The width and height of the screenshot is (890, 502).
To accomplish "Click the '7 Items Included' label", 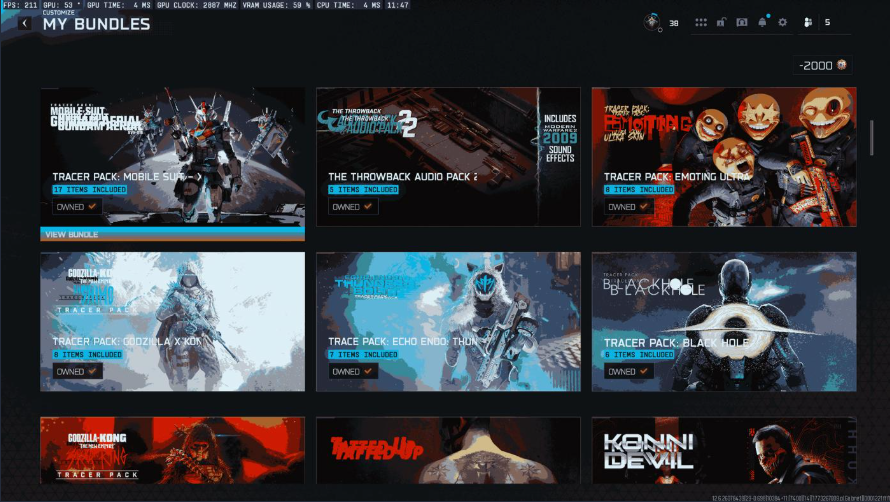I will pos(363,354).
